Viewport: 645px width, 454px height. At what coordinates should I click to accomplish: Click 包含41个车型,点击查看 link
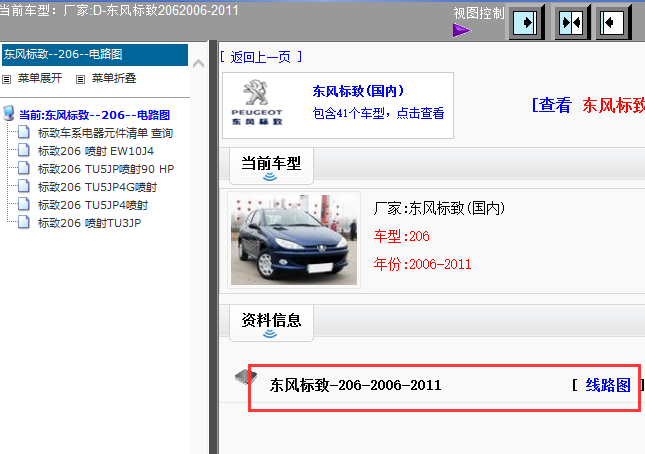[378, 113]
